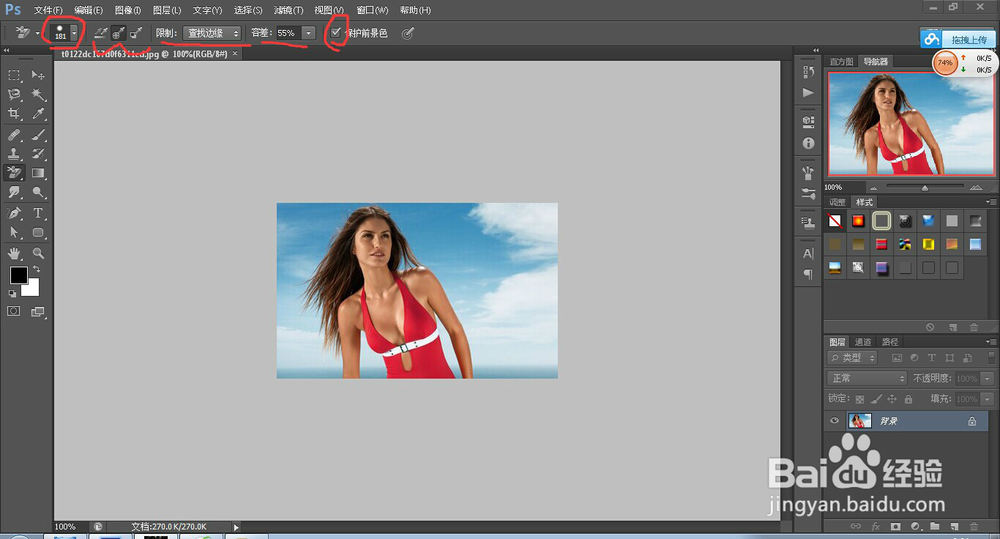
Task: Select the Pen tool
Action: click(14, 213)
